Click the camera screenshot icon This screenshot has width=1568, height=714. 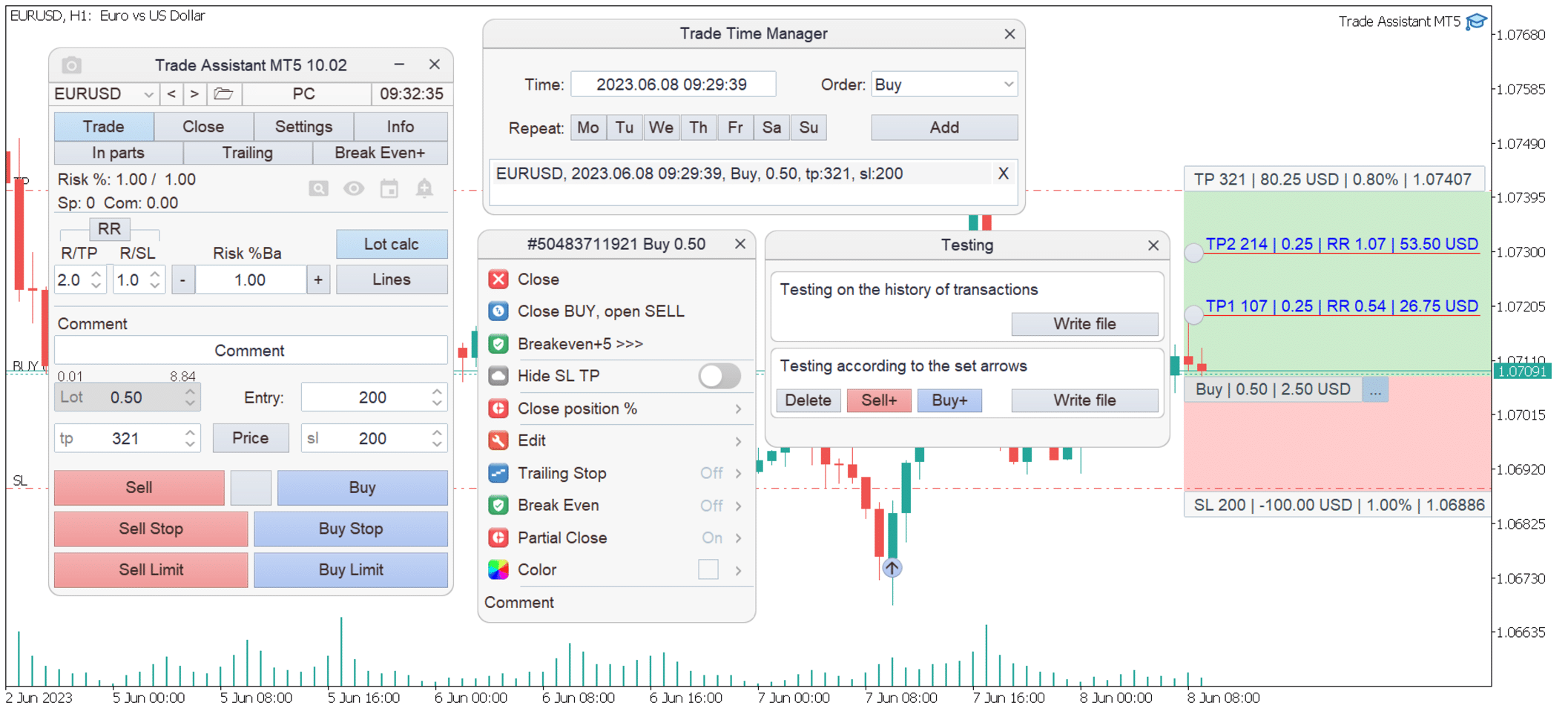71,65
